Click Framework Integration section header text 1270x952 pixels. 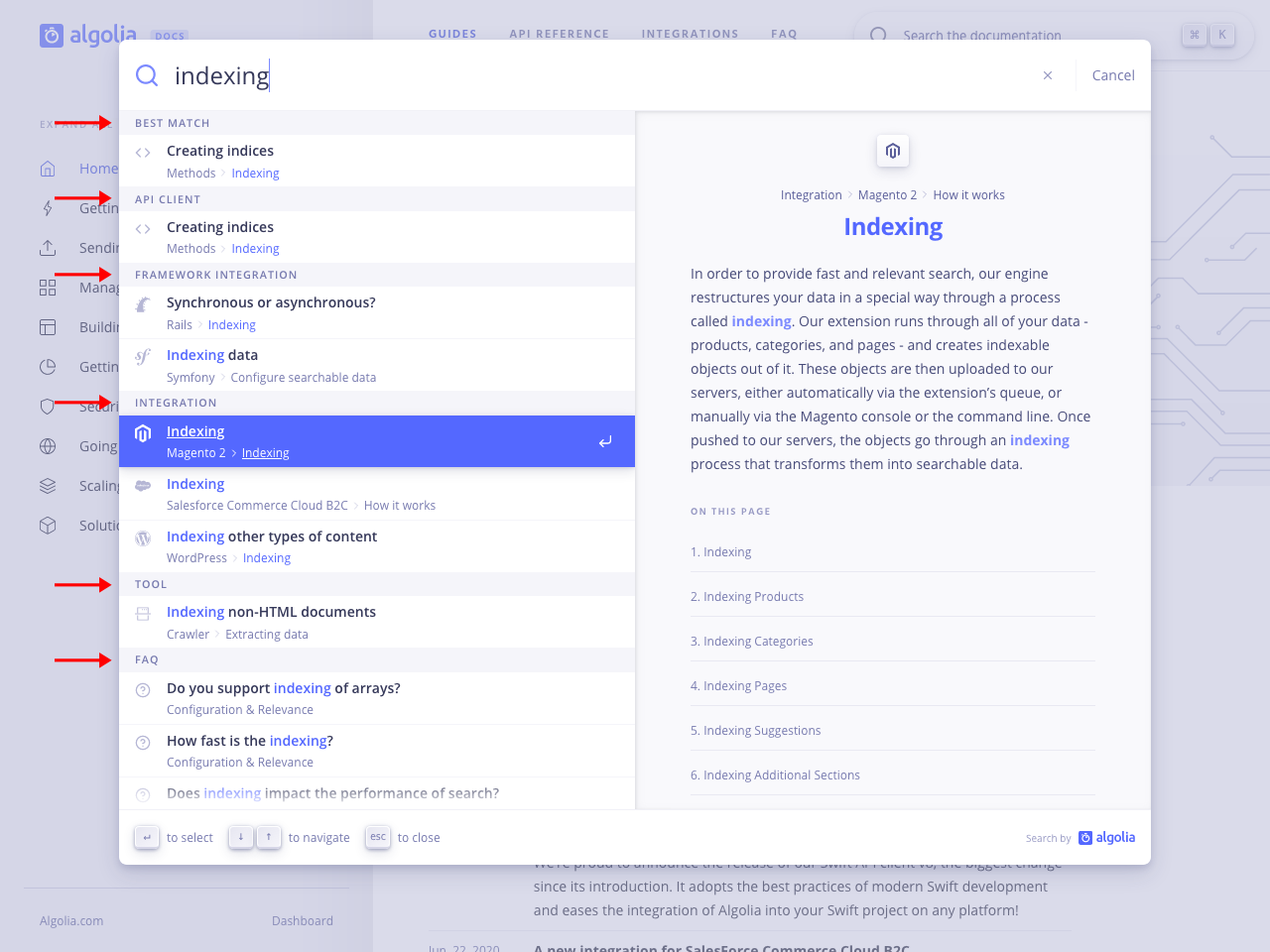[x=216, y=275]
